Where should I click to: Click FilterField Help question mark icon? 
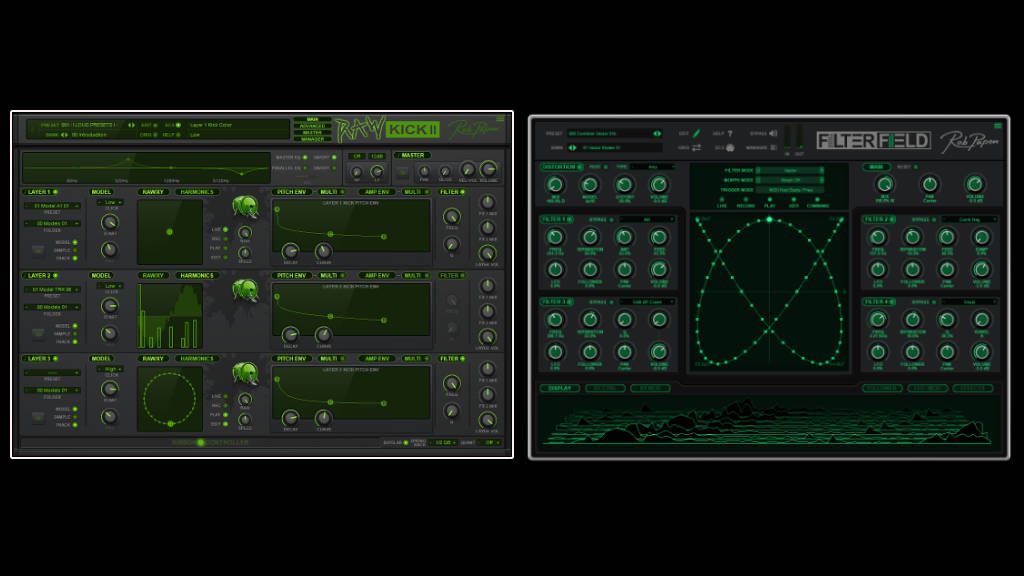(730, 133)
